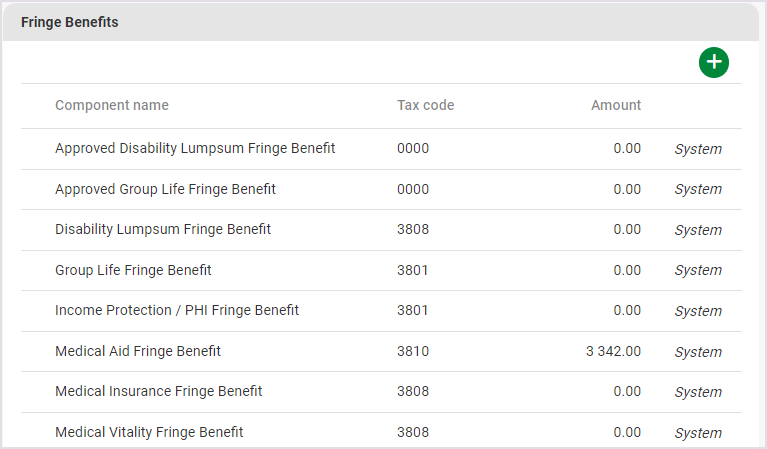
Task: Select Medical Vitality Fringe Benefit component
Action: (149, 432)
